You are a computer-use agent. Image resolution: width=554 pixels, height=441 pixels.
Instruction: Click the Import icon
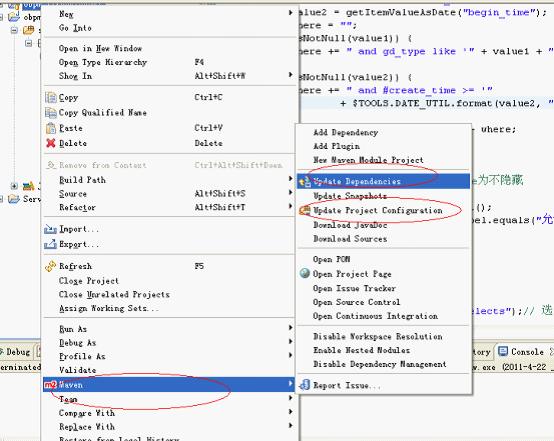pos(50,229)
